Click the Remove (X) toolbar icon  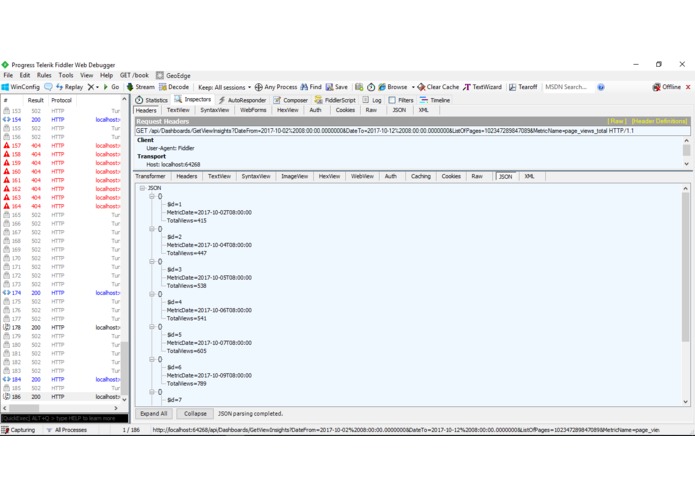click(x=91, y=87)
